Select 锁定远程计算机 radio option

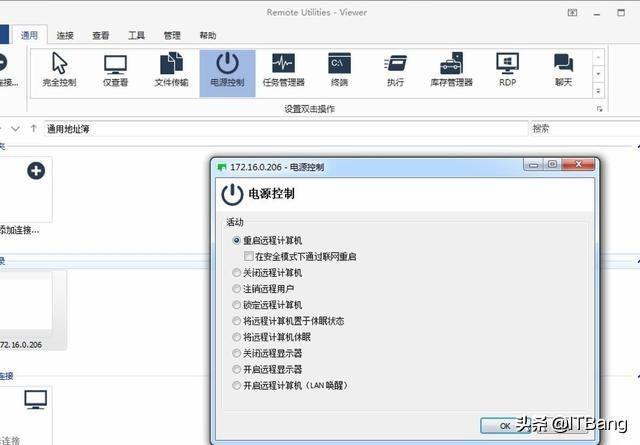pyautogui.click(x=236, y=305)
